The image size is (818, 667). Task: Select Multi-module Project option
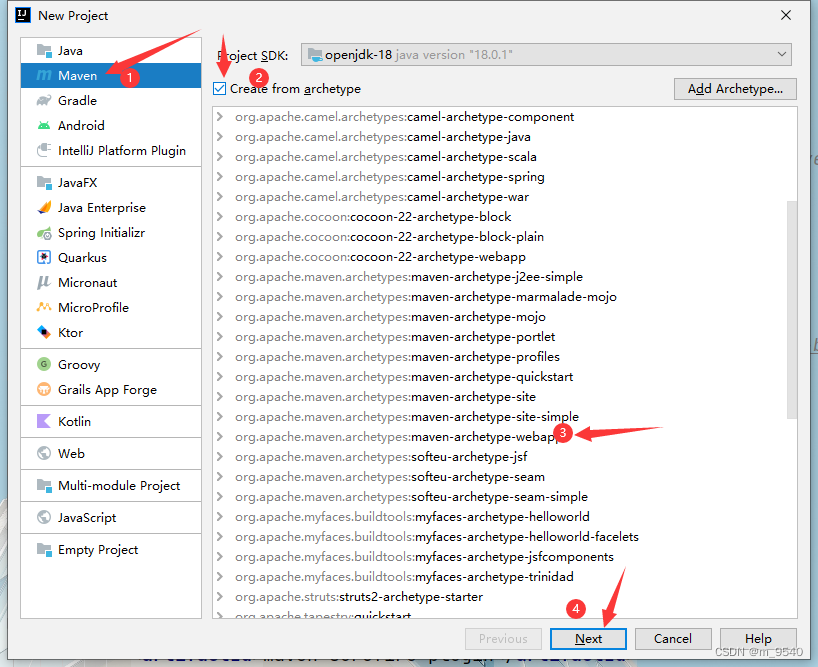pyautogui.click(x=111, y=486)
